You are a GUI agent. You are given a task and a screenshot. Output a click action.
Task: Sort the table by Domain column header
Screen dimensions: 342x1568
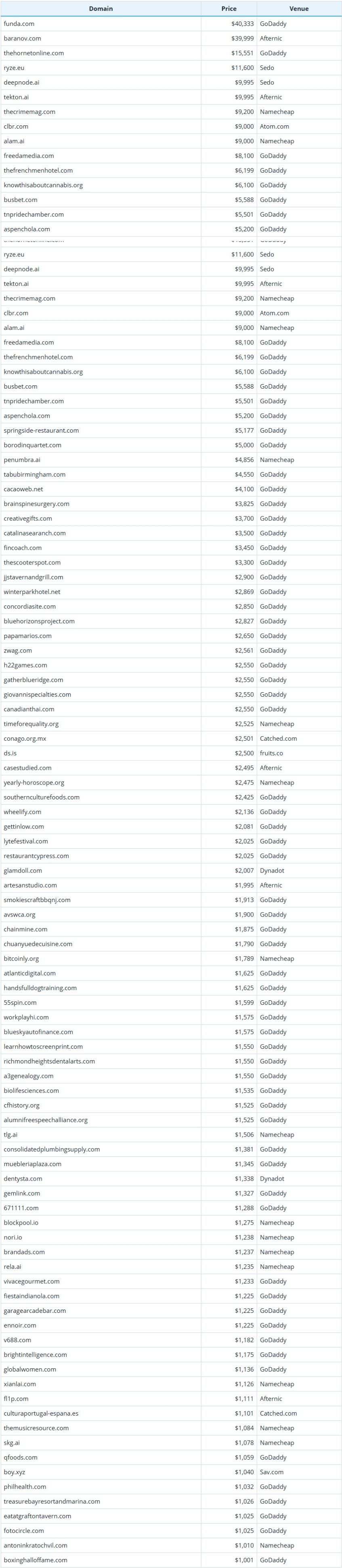click(x=101, y=8)
